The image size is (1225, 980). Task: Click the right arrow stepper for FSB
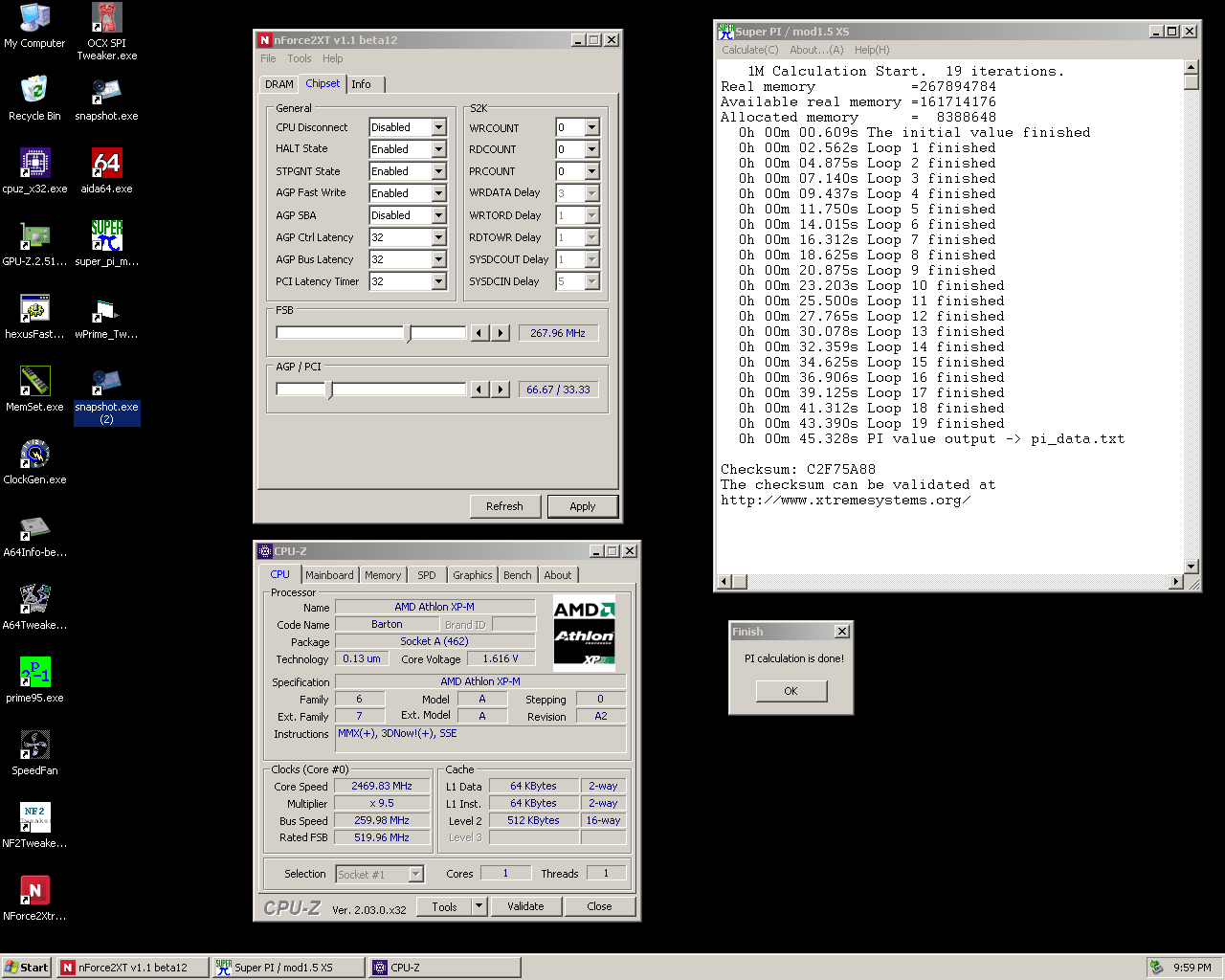[501, 333]
